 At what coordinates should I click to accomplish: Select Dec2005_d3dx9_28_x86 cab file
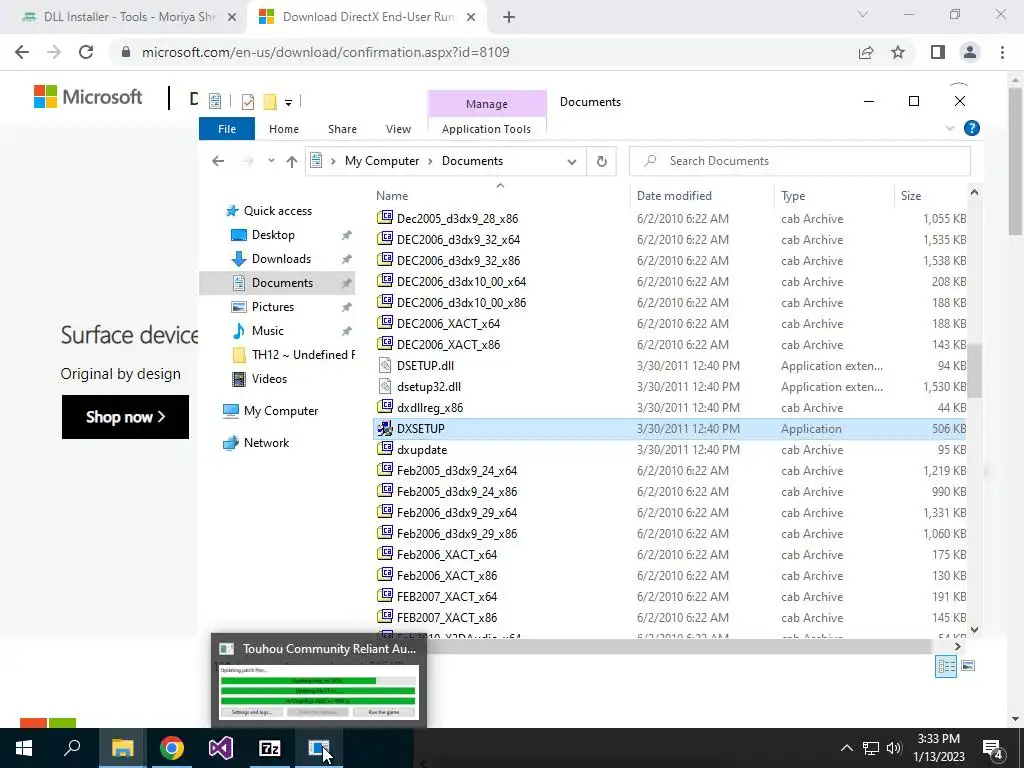pos(669,219)
